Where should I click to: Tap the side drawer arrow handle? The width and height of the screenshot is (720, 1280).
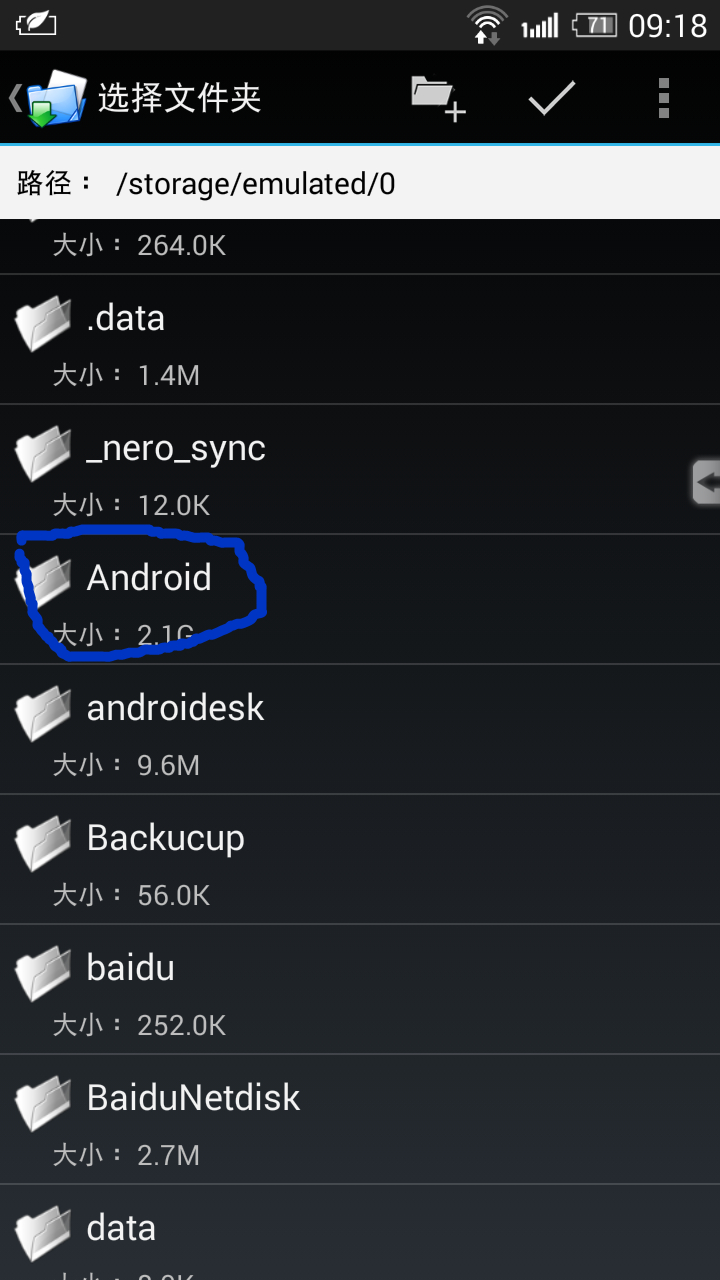[705, 482]
